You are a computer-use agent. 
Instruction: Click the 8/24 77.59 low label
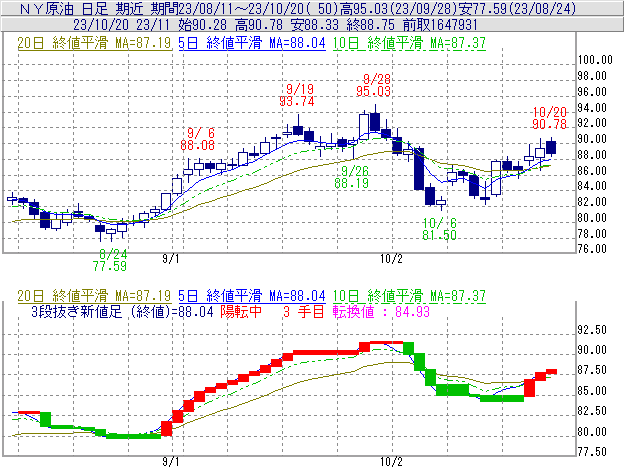click(x=110, y=260)
